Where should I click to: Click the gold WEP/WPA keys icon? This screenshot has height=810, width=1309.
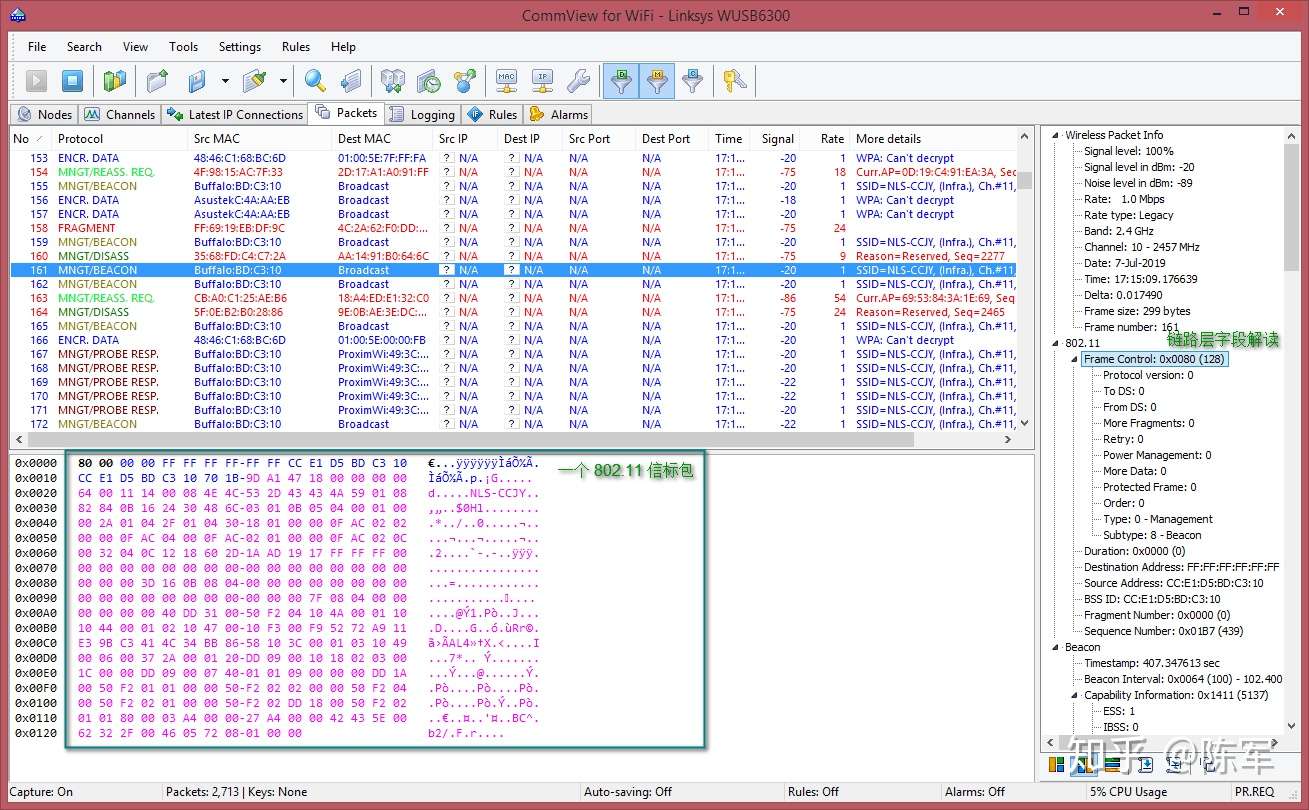point(735,81)
